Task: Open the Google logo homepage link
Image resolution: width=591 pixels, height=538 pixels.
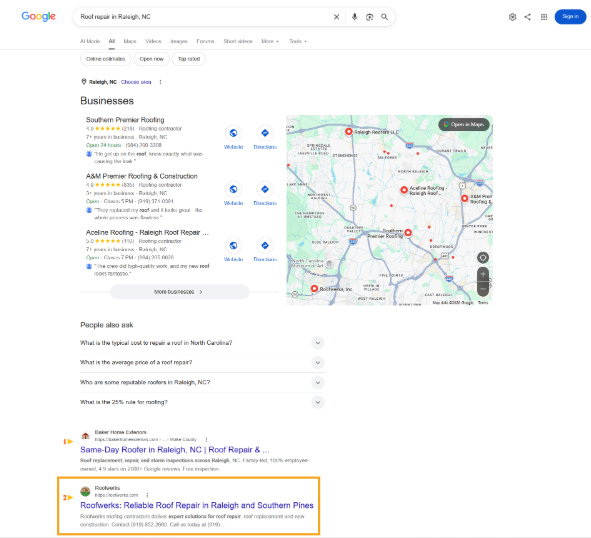Action: click(38, 16)
